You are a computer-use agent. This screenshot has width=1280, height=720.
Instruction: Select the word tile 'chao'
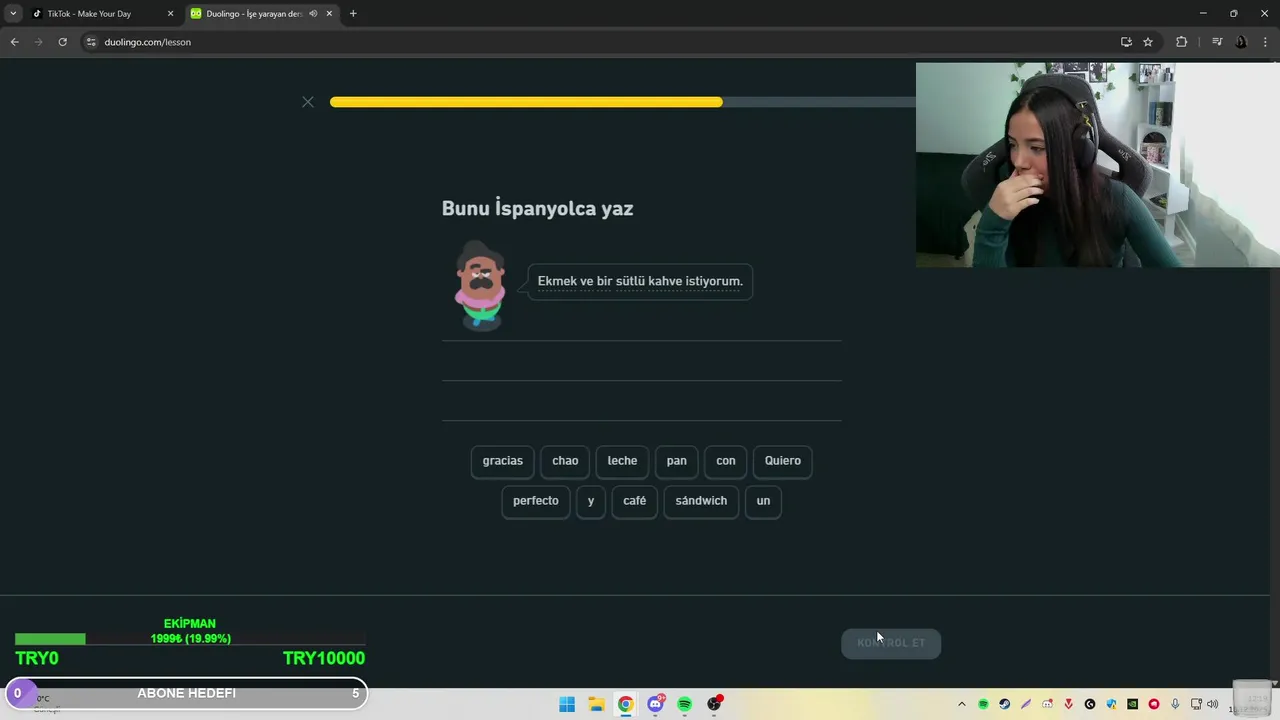tap(565, 461)
